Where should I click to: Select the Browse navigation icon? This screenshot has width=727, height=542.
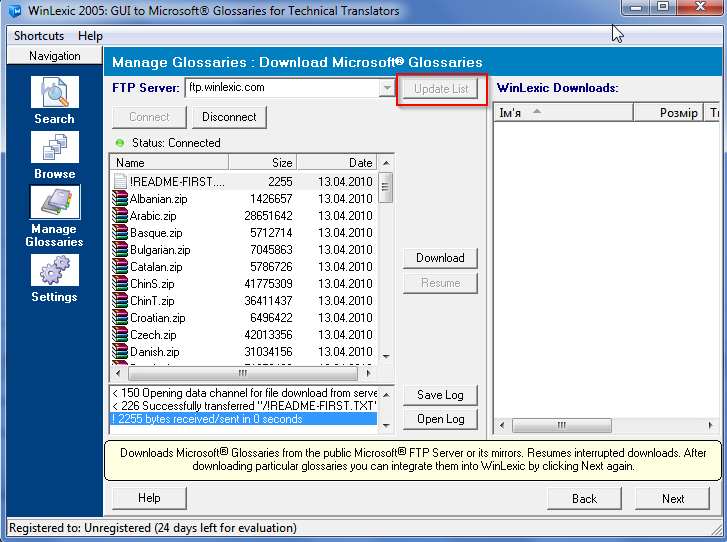(54, 148)
